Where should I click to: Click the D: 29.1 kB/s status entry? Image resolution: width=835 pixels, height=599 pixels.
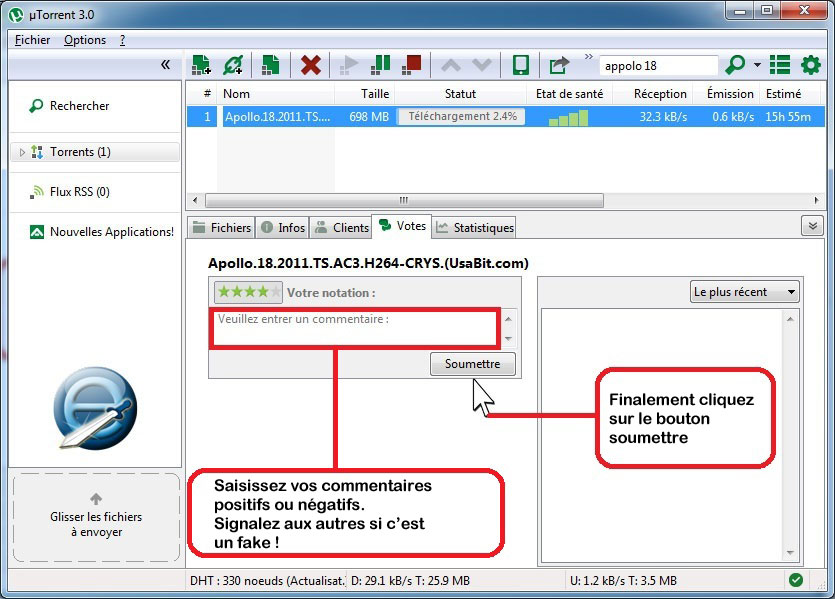tap(410, 580)
